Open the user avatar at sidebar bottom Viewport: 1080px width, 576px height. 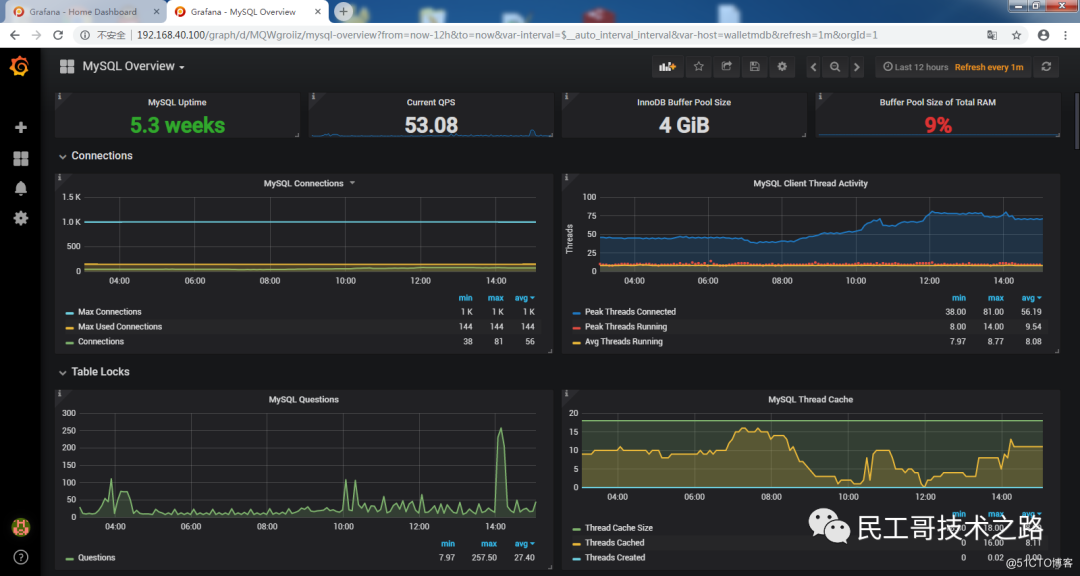pyautogui.click(x=21, y=527)
